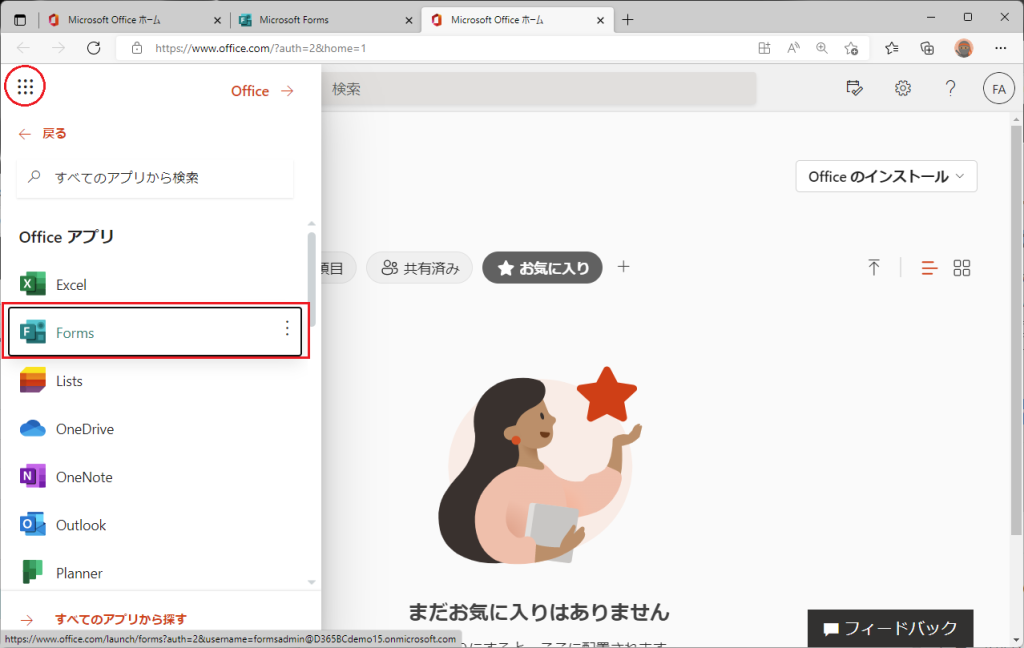Select the お気に入り filter pill

click(x=542, y=268)
